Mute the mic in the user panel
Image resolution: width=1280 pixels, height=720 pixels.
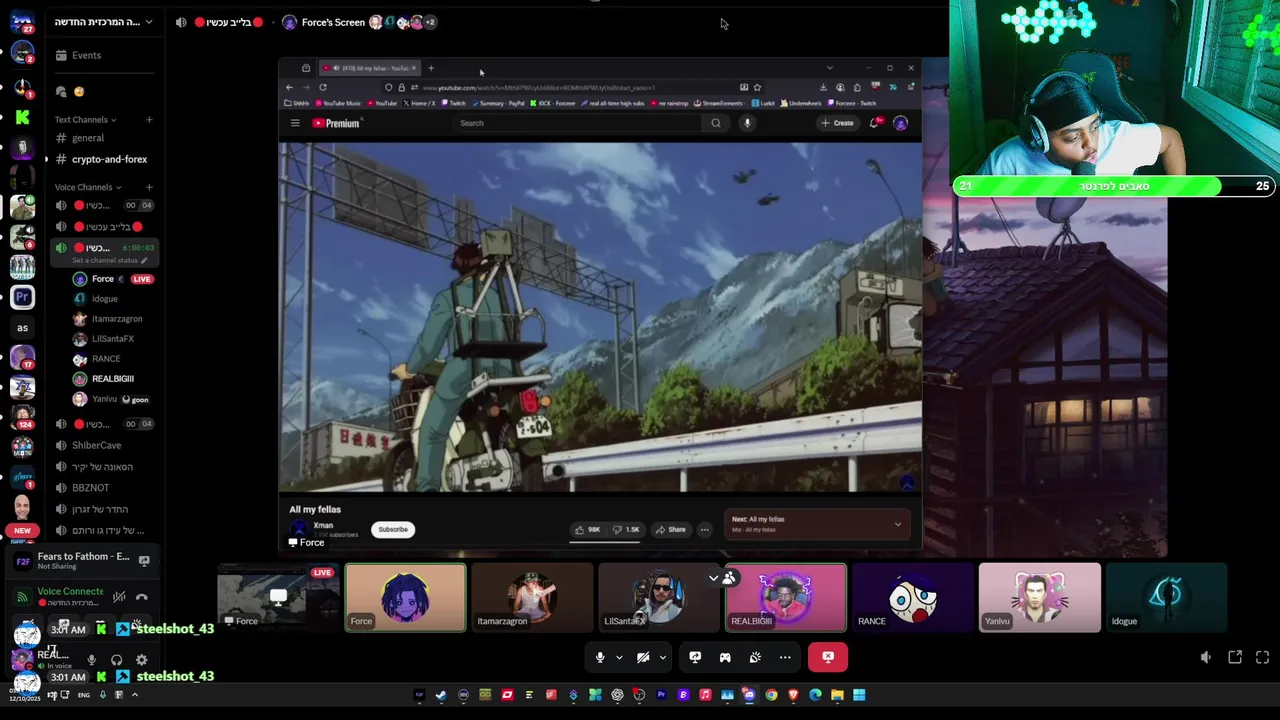point(91,660)
